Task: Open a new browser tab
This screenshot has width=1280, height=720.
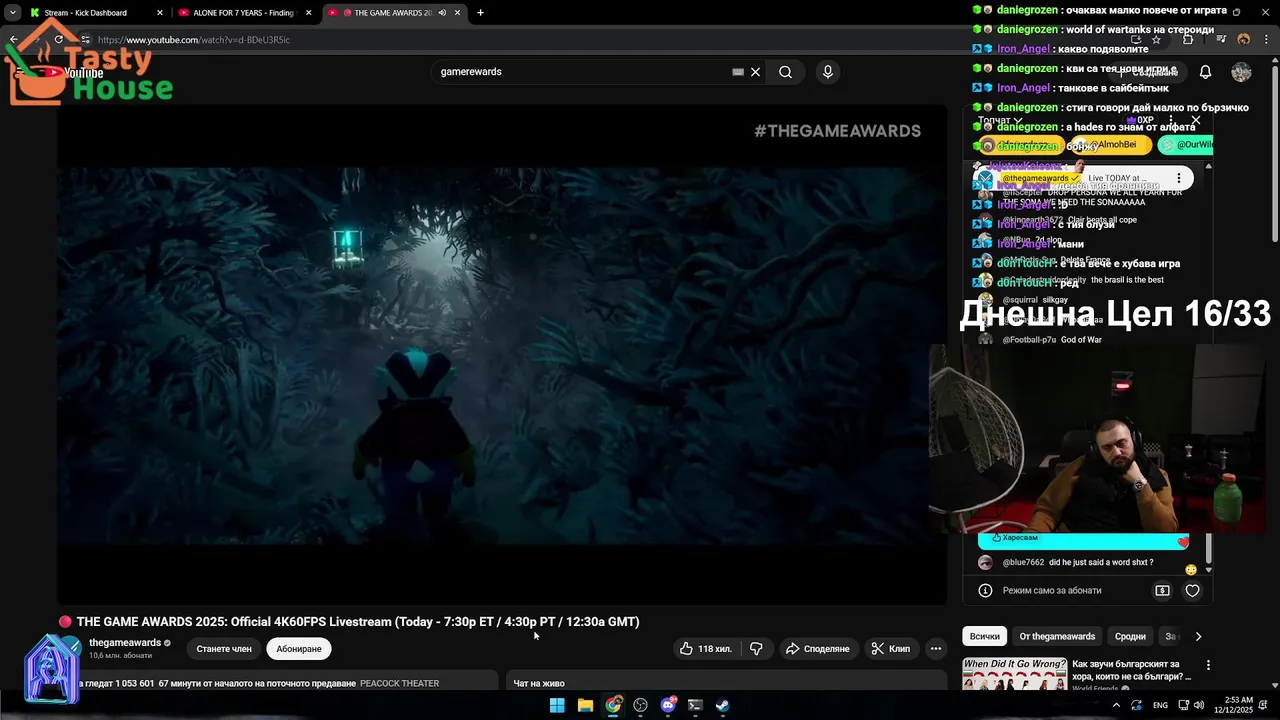Action: point(480,13)
